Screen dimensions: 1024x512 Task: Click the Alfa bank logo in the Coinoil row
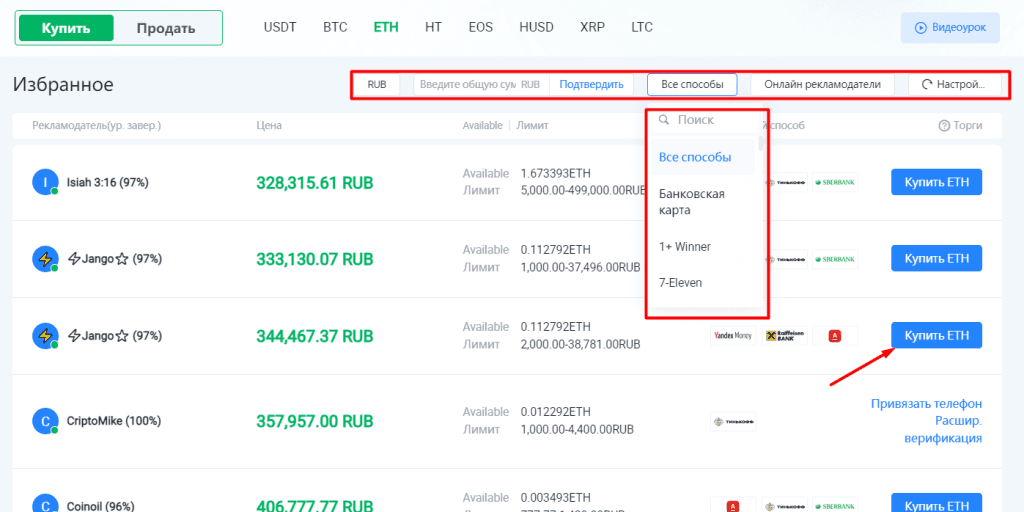click(x=733, y=505)
